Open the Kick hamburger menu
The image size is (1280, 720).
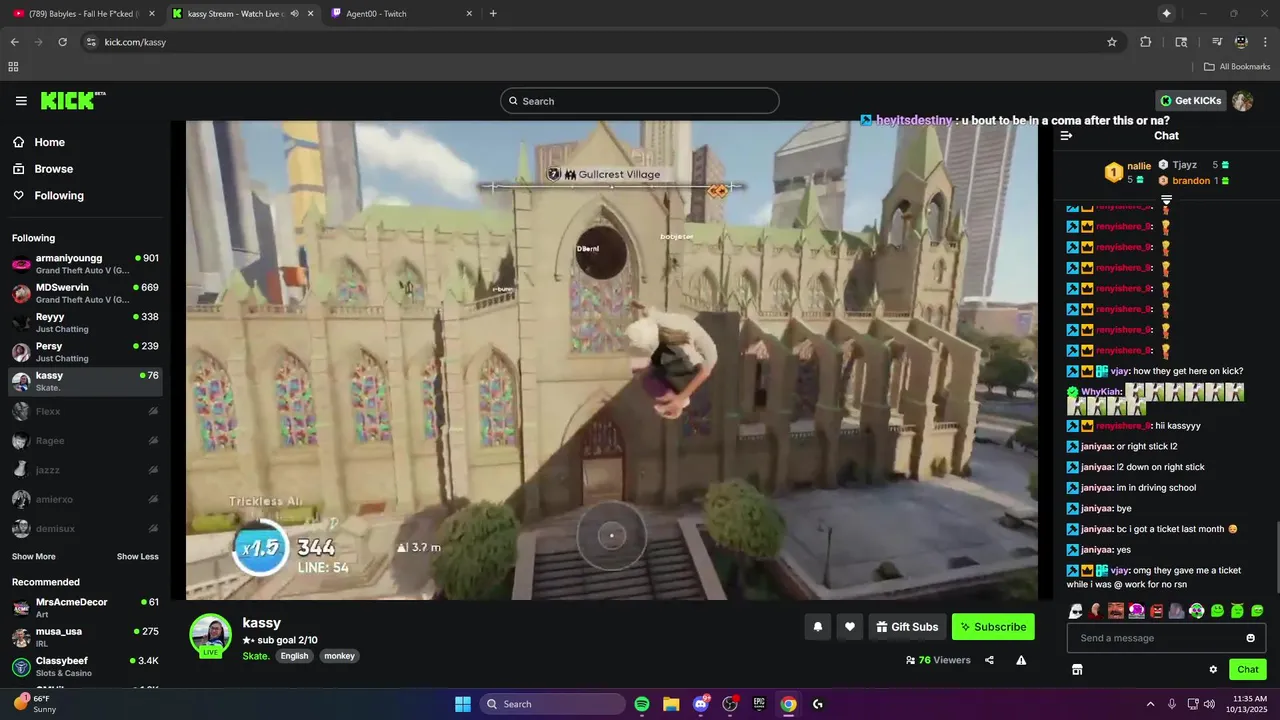21,101
